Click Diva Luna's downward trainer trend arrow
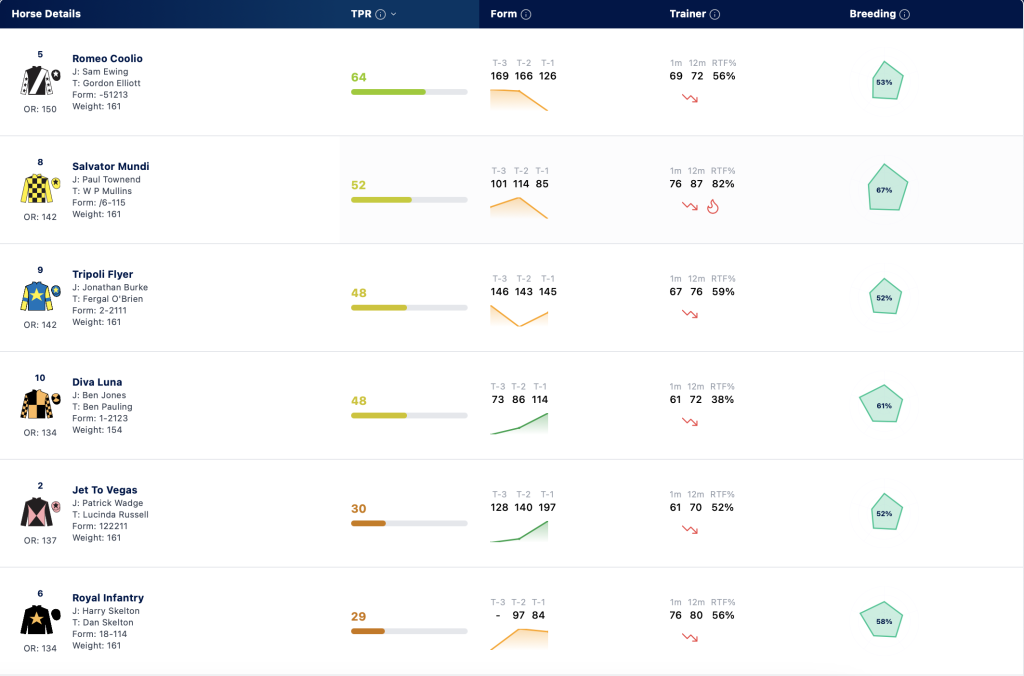The image size is (1024, 676). pyautogui.click(x=690, y=422)
